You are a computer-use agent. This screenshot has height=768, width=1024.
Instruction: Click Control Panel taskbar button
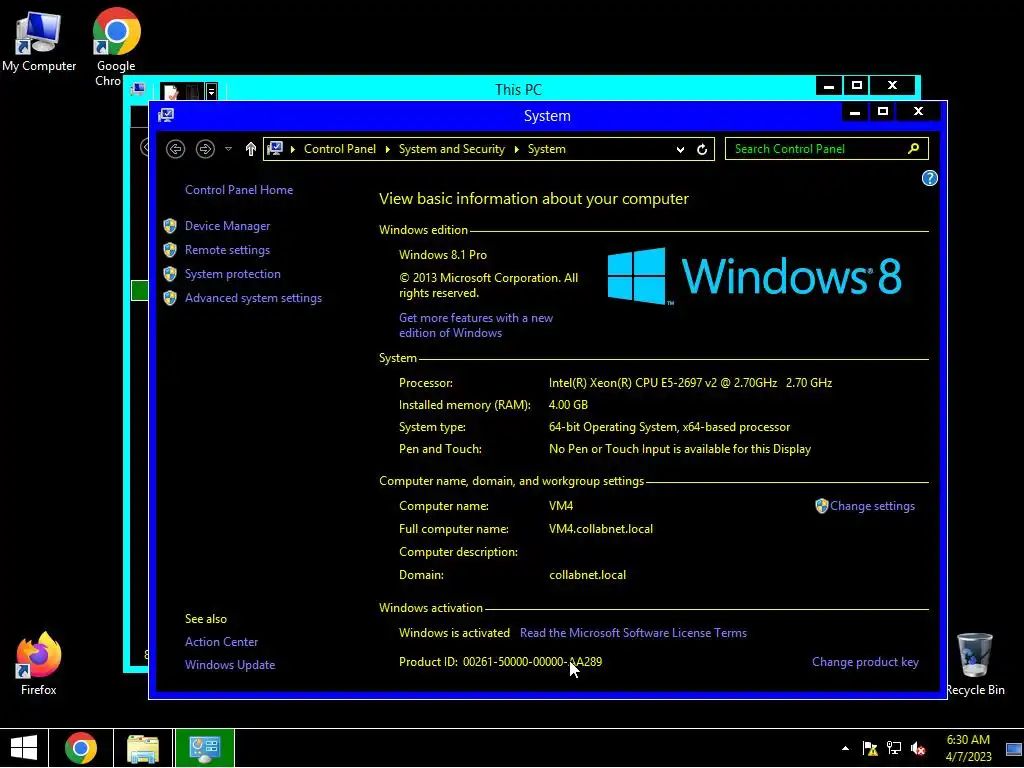[204, 748]
